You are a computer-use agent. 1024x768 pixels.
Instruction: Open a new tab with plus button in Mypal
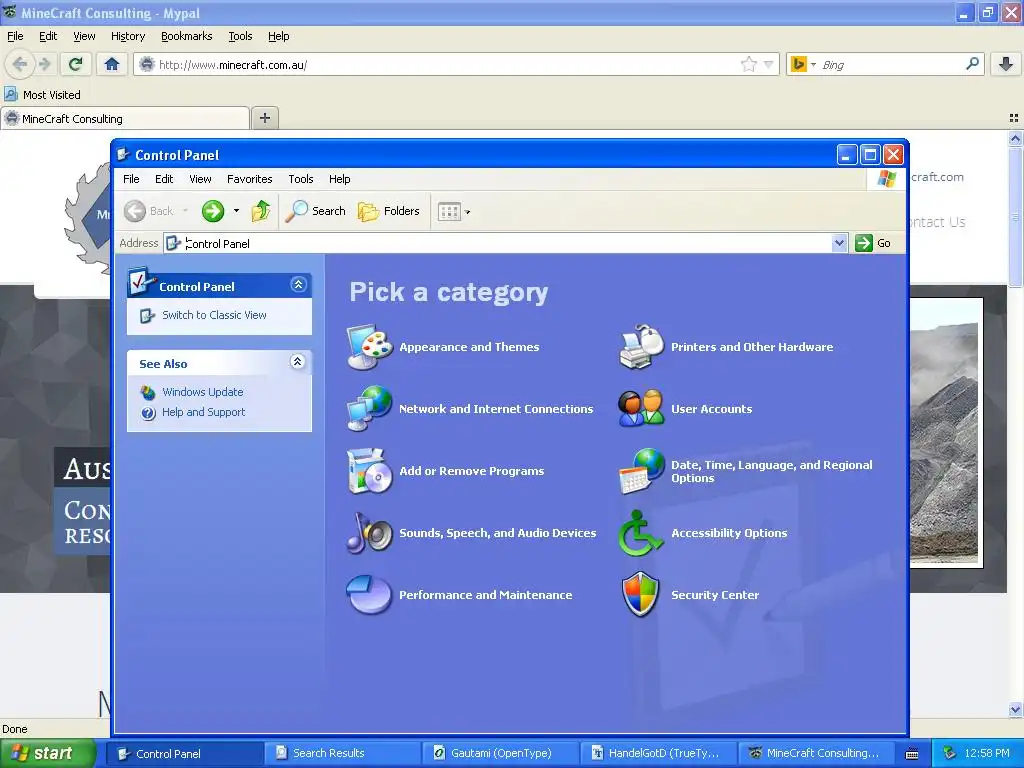(x=264, y=118)
